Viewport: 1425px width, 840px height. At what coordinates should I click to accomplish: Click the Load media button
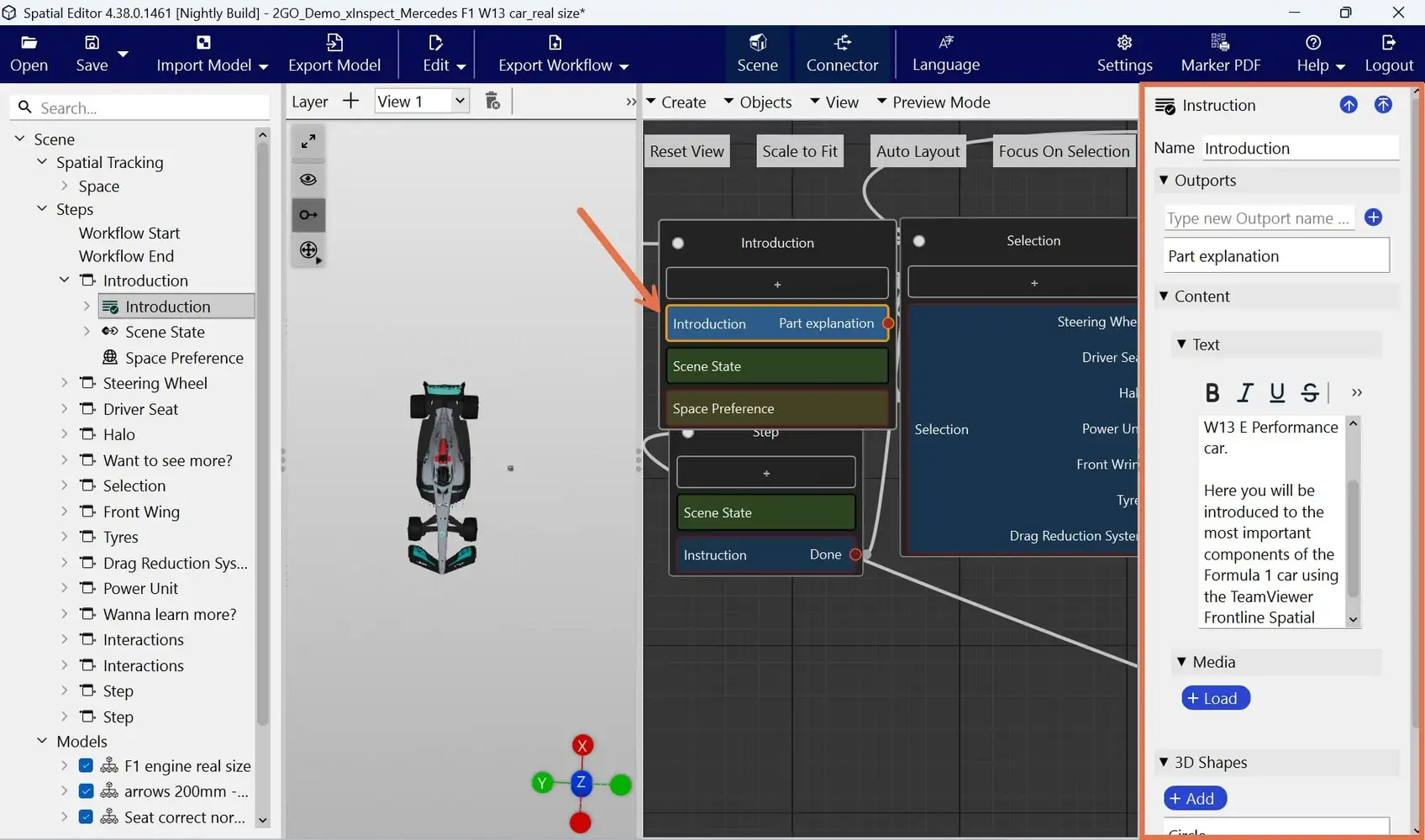coord(1215,698)
